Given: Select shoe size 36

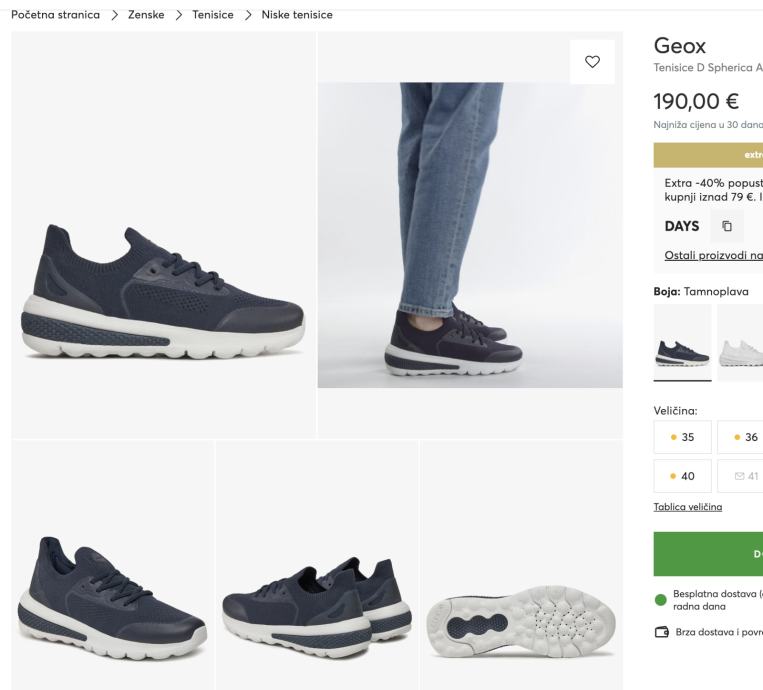Looking at the screenshot, I should [745, 437].
